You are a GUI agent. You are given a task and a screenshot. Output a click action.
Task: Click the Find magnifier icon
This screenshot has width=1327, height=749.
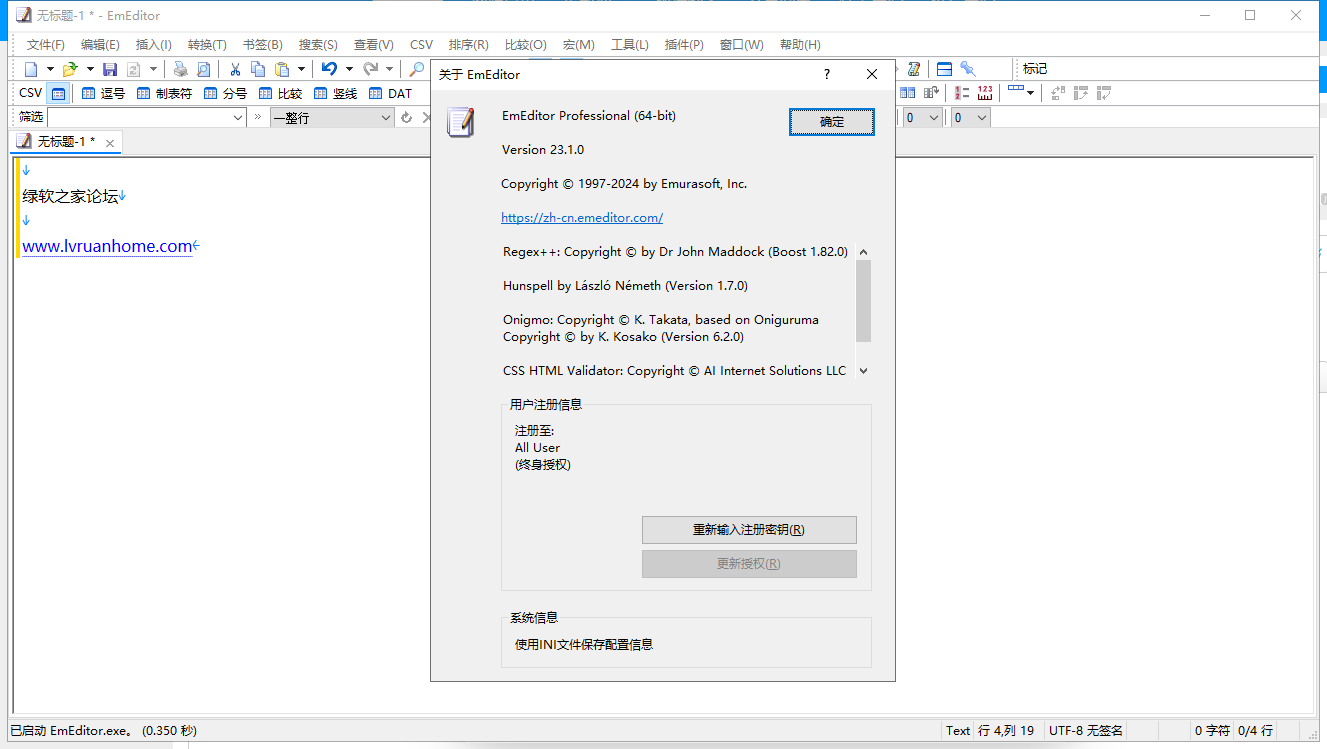[x=416, y=69]
